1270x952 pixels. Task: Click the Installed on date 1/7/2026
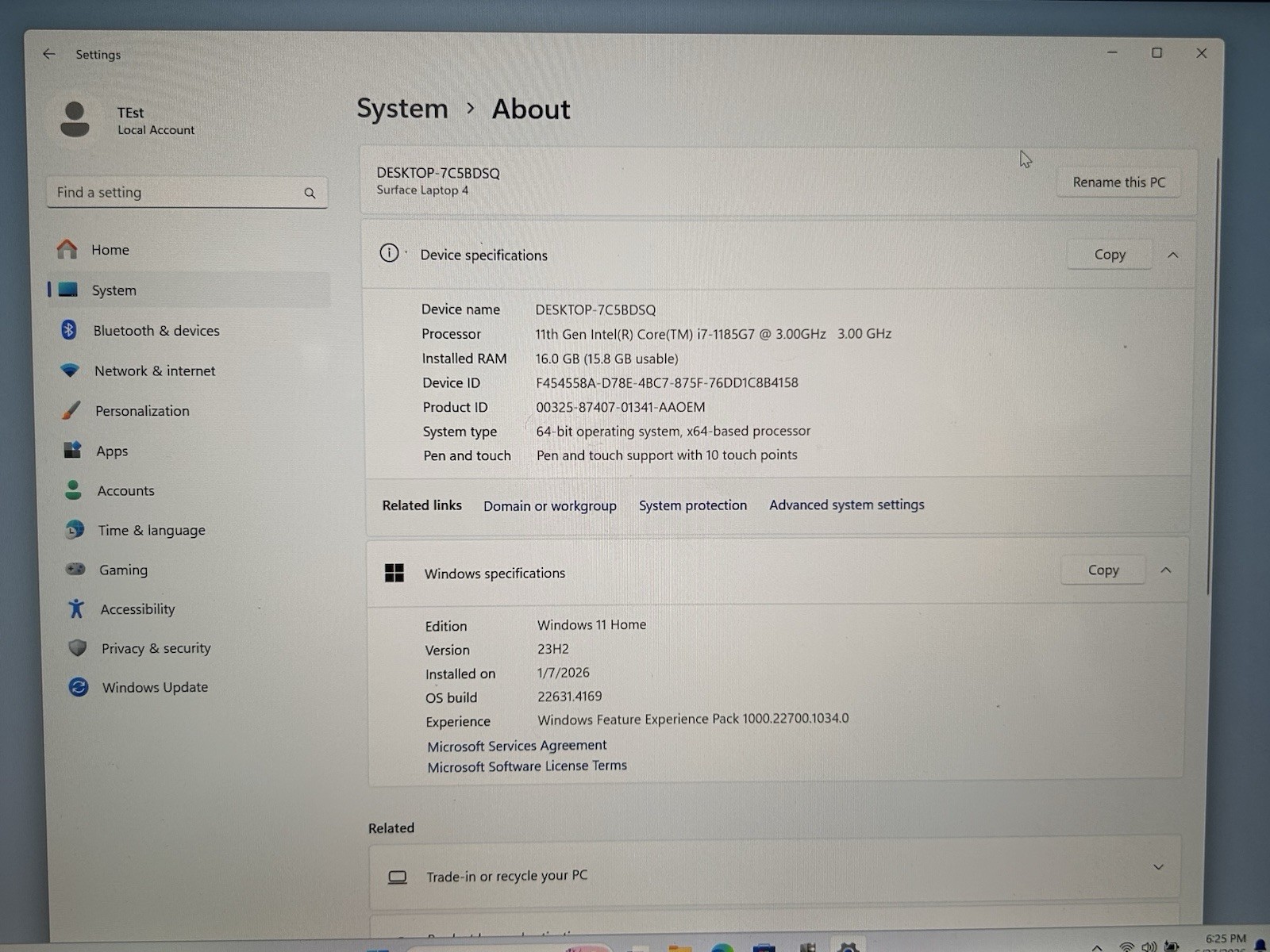(563, 673)
